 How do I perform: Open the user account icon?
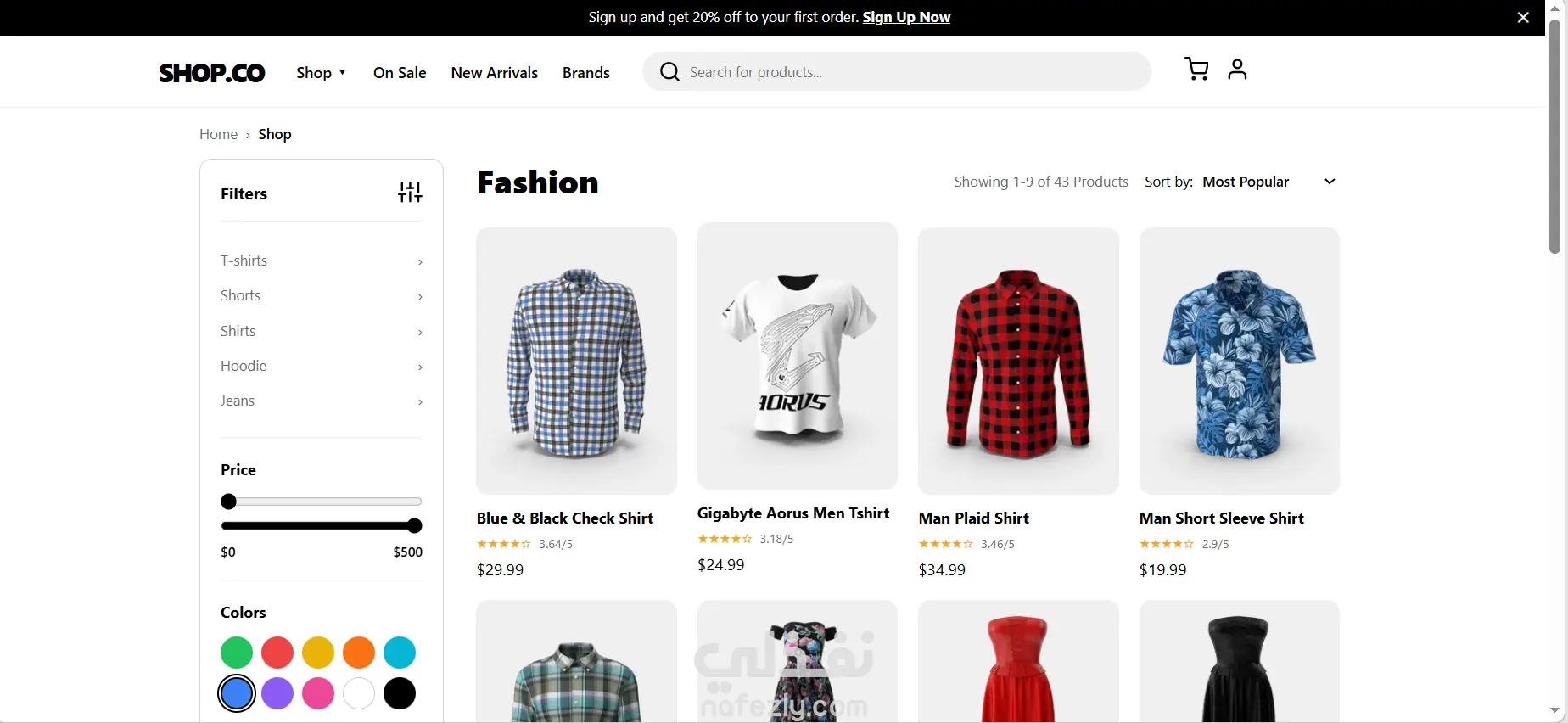tap(1237, 69)
